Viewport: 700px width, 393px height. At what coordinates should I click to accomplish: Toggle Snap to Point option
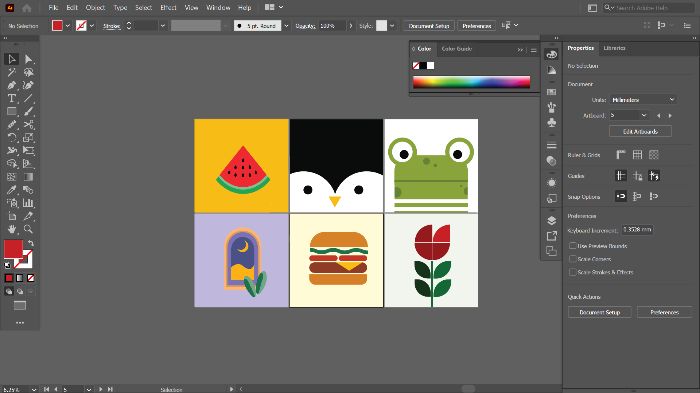(621, 196)
